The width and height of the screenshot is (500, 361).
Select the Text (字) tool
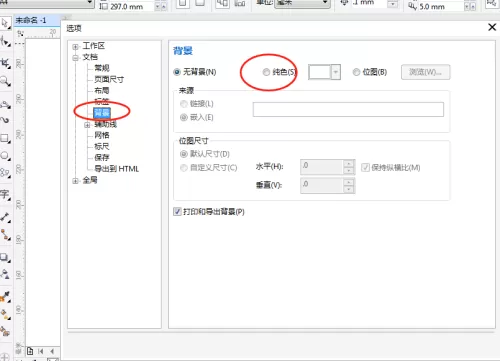pyautogui.click(x=5, y=194)
